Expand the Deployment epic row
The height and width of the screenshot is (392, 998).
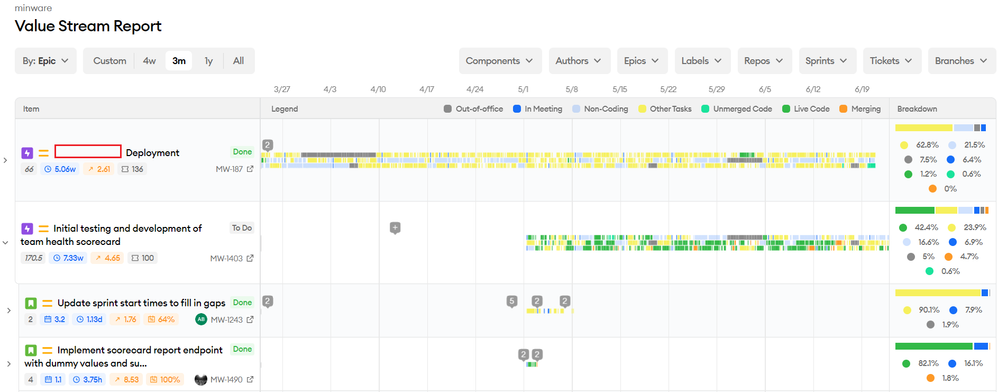coord(6,160)
